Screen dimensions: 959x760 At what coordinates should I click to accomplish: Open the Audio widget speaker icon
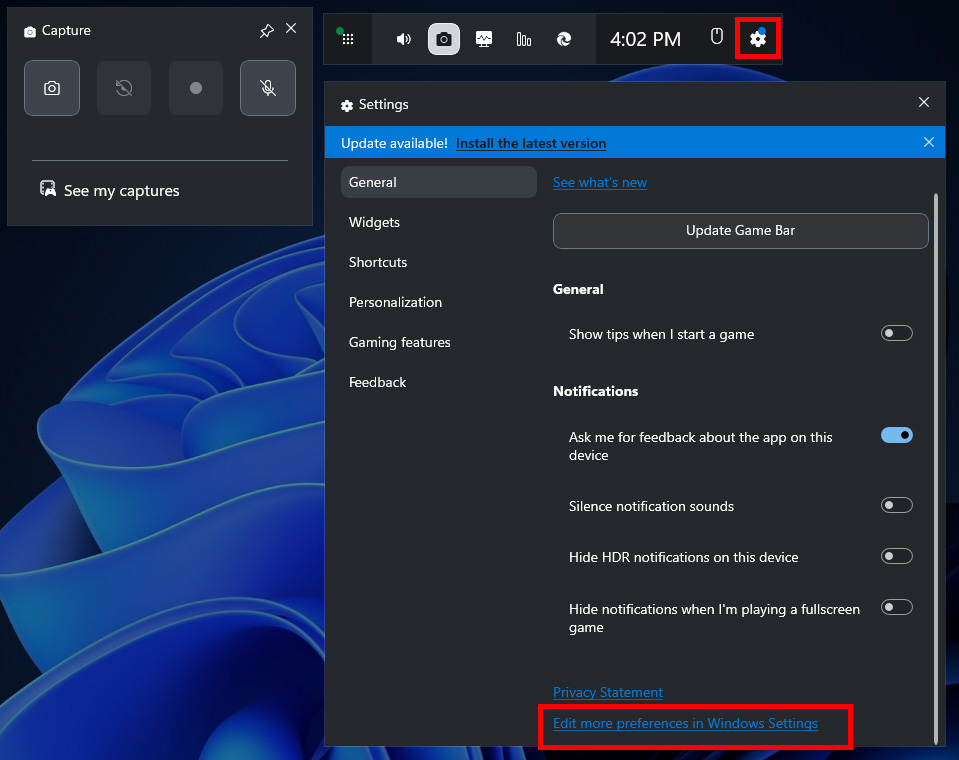click(x=404, y=39)
